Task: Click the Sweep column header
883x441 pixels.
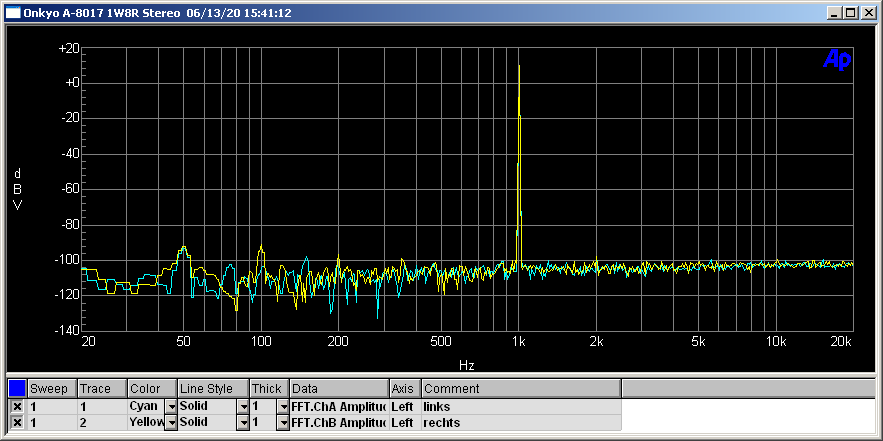Action: click(x=52, y=389)
